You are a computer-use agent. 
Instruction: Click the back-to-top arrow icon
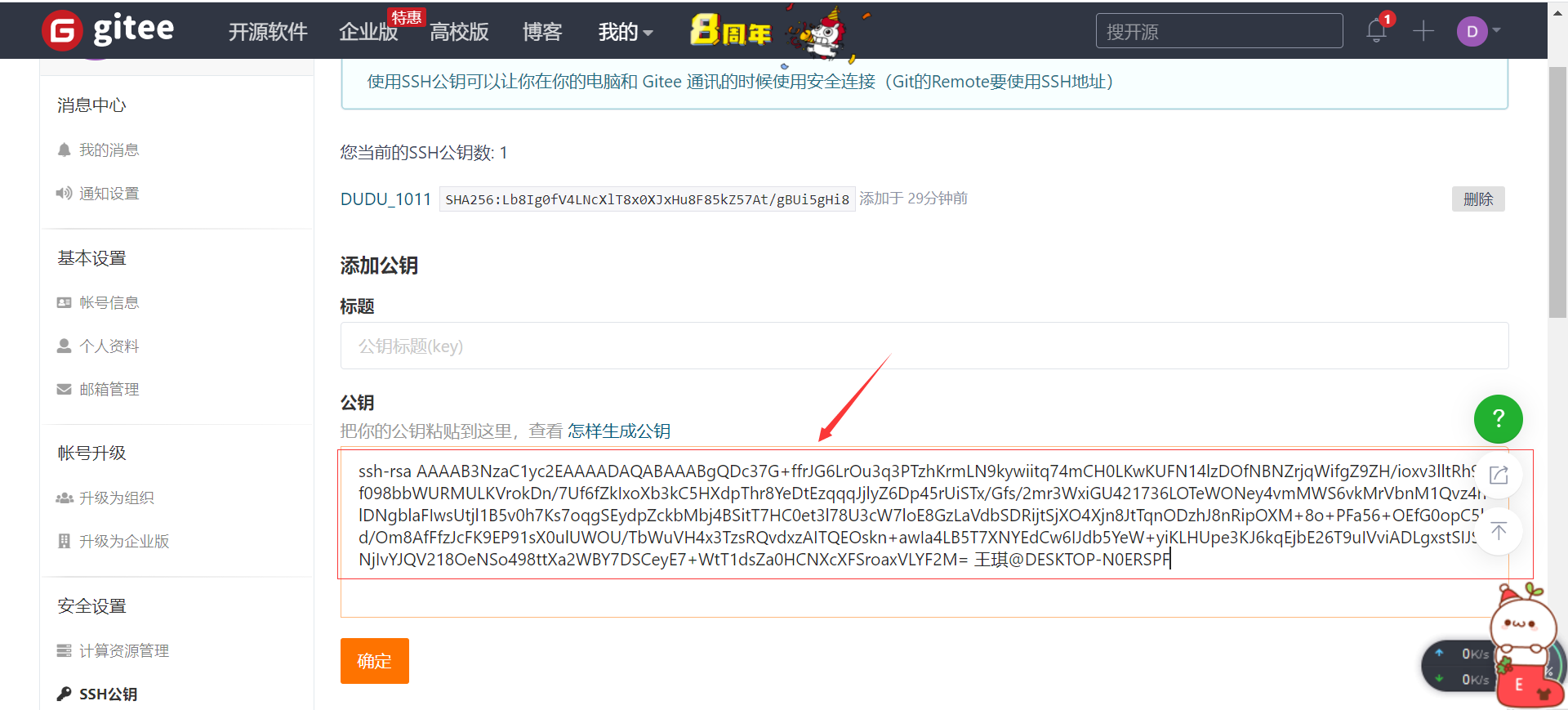coord(1499,531)
